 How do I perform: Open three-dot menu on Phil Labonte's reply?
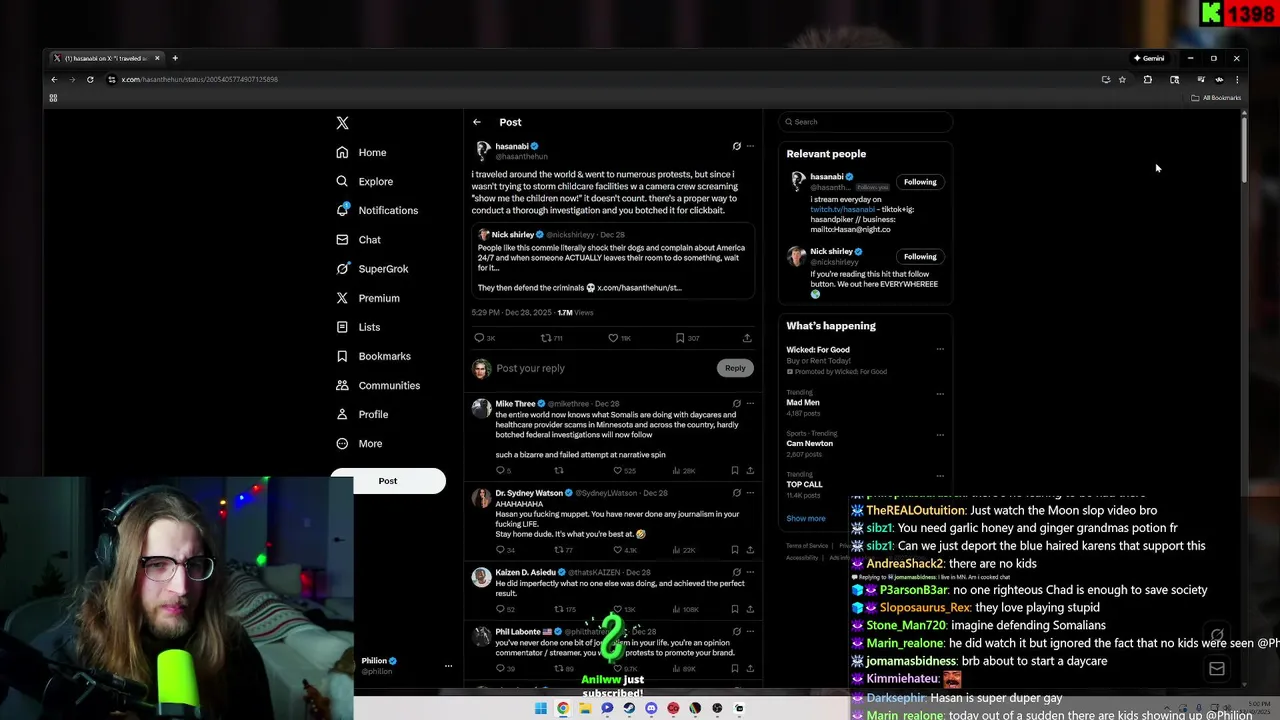pos(750,631)
